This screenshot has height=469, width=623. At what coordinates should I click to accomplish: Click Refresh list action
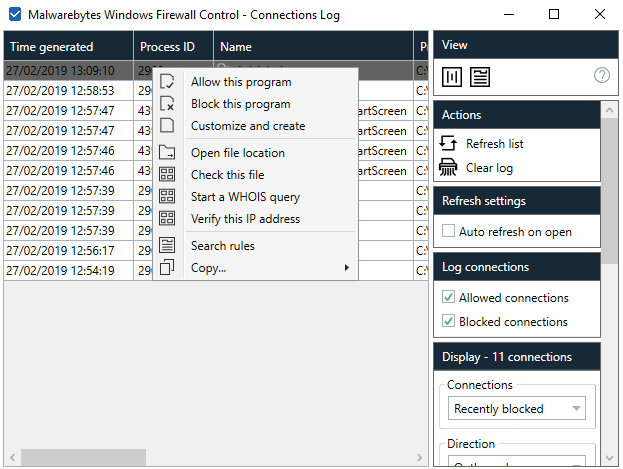(x=495, y=143)
